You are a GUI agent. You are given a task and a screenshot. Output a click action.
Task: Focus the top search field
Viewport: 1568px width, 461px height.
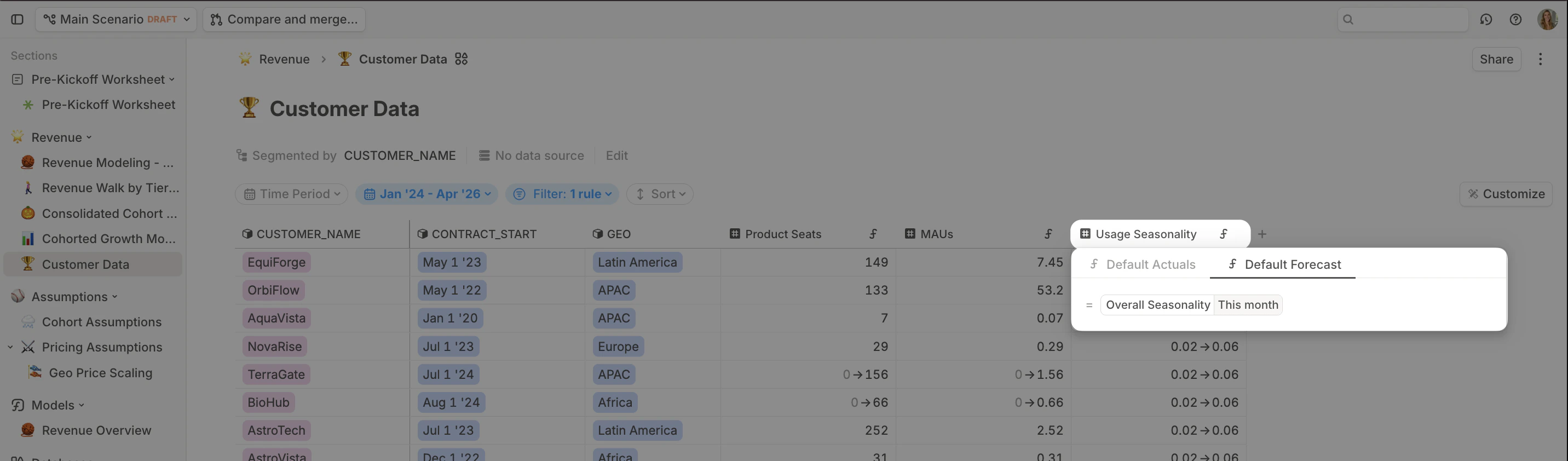click(x=1403, y=20)
